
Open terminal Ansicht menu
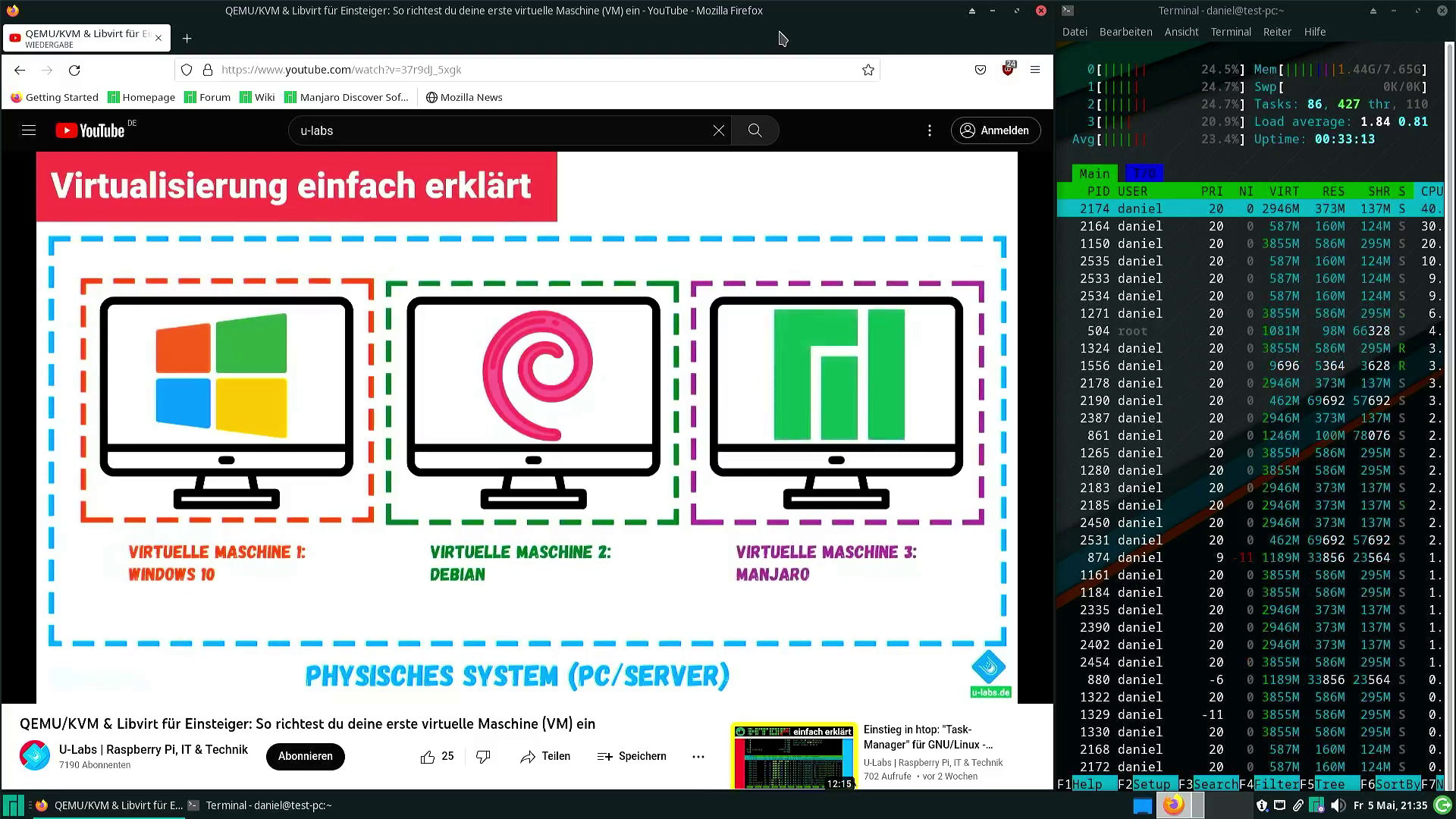pyautogui.click(x=1181, y=32)
